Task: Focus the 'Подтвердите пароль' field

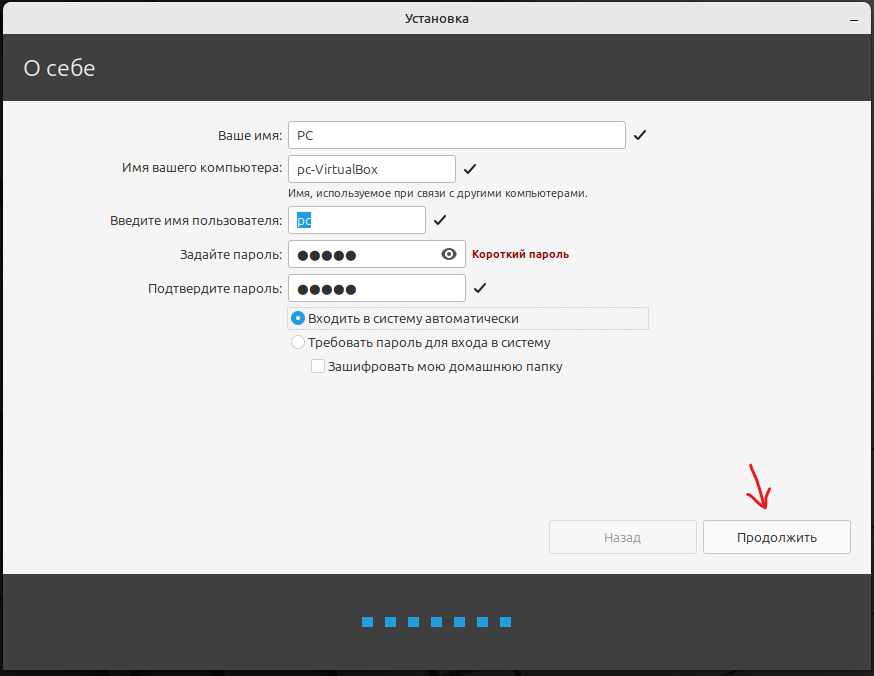Action: (377, 289)
